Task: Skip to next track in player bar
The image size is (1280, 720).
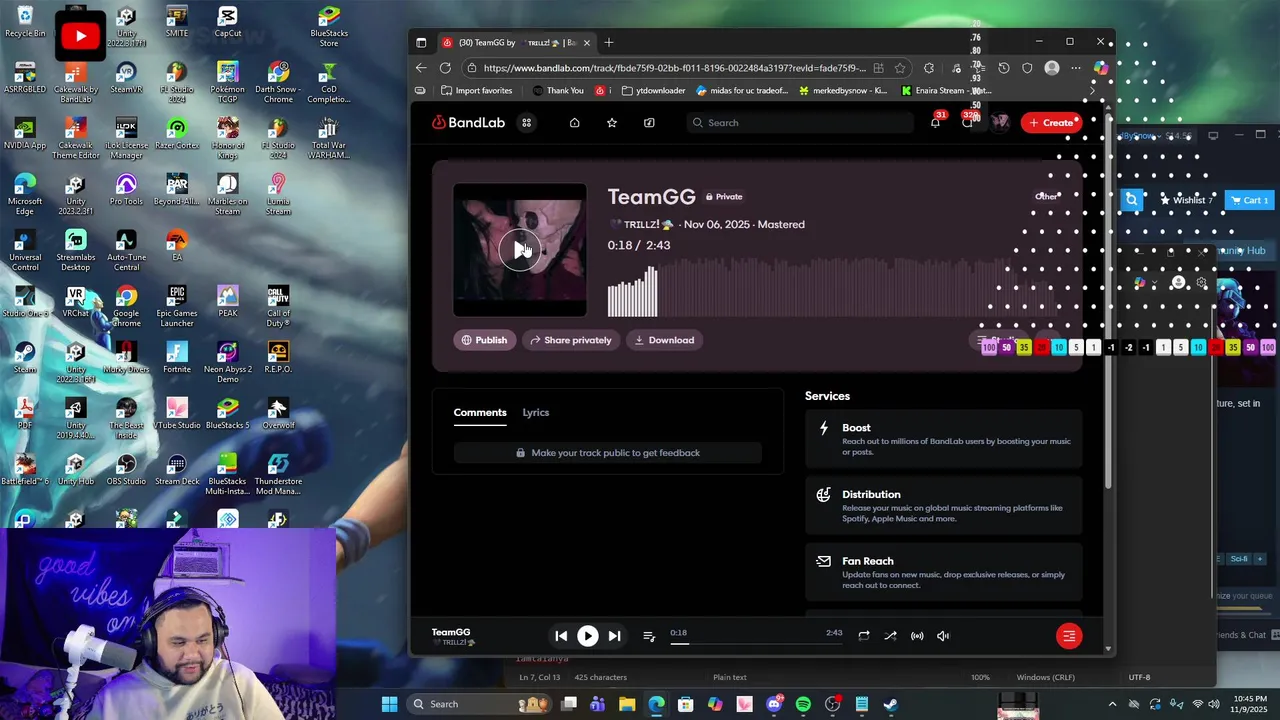Action: [614, 636]
